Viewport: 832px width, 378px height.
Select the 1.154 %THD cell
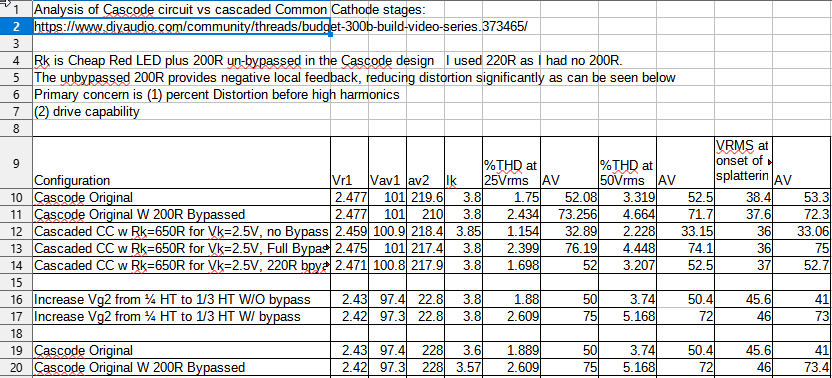click(512, 231)
